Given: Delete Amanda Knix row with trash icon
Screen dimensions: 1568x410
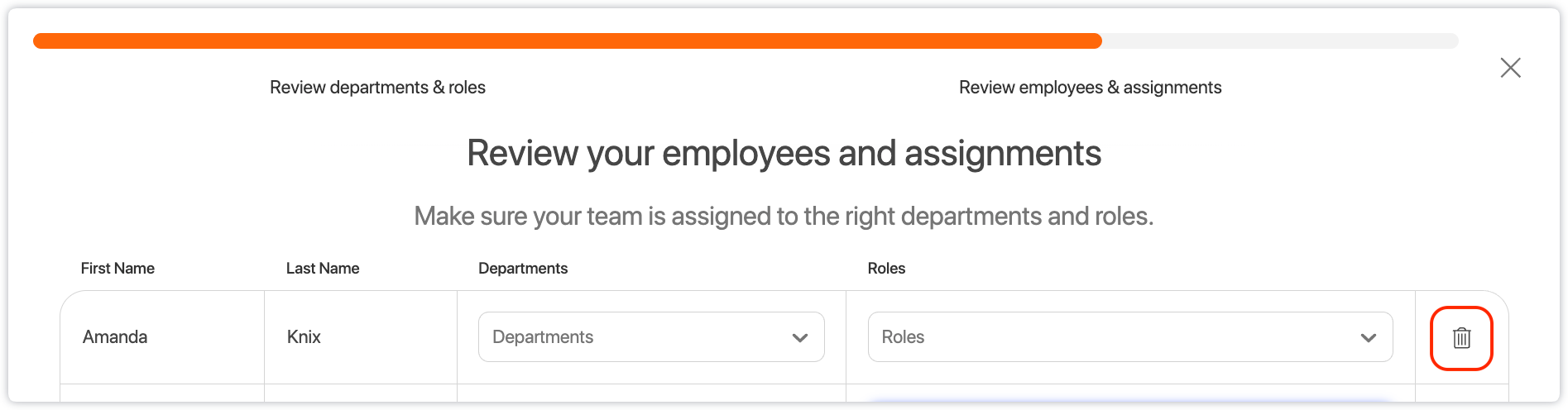Looking at the screenshot, I should point(1461,338).
